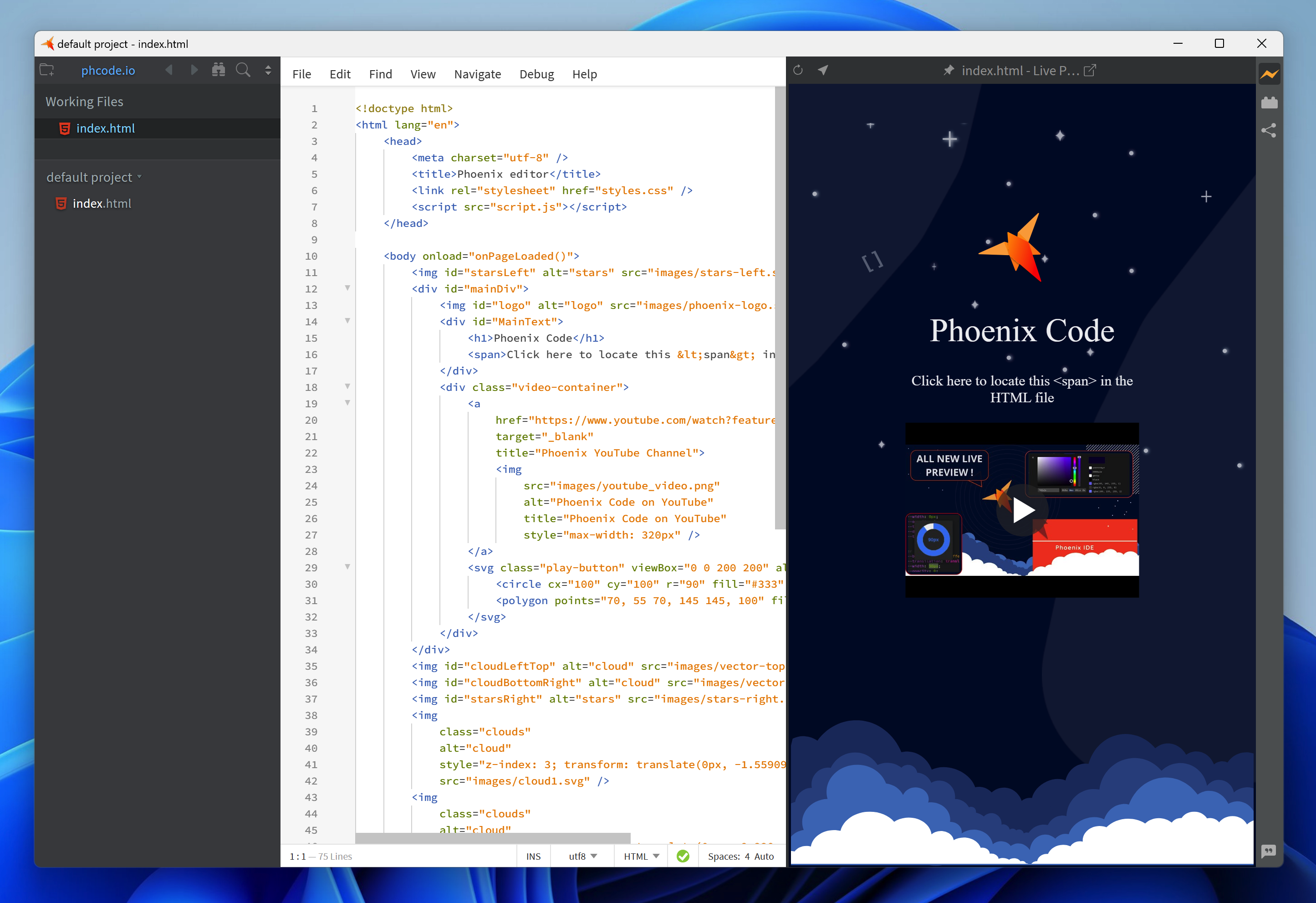Open the phcode.io link
Screen dimensions: 1316x903
click(x=108, y=70)
